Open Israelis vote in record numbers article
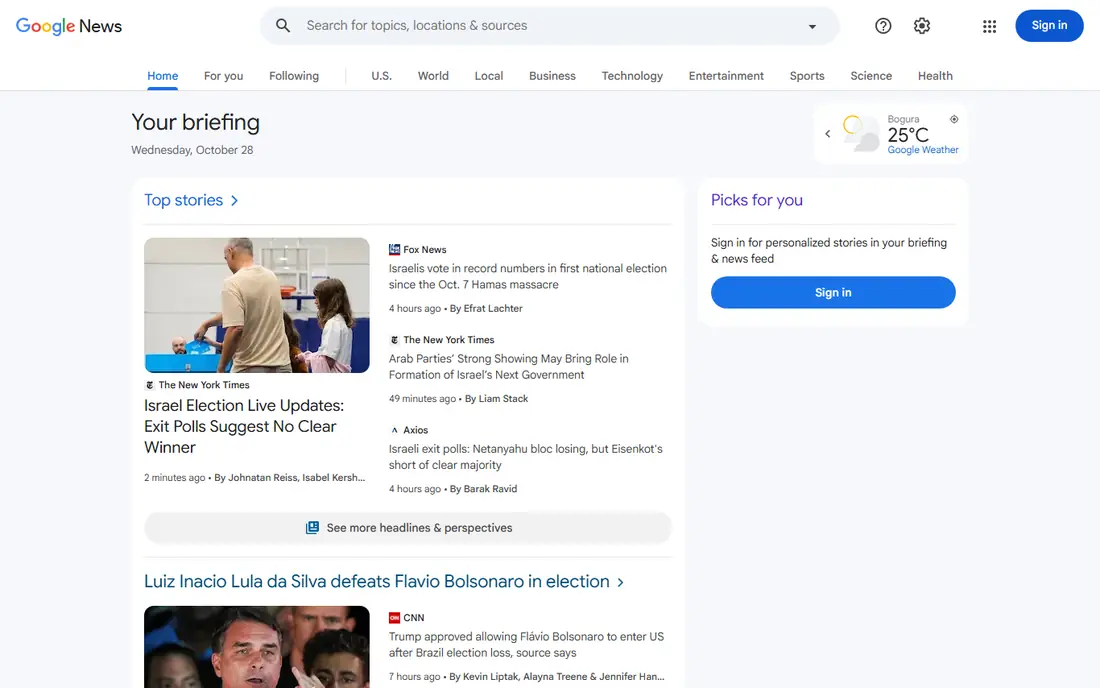Image resolution: width=1100 pixels, height=688 pixels. 528,276
